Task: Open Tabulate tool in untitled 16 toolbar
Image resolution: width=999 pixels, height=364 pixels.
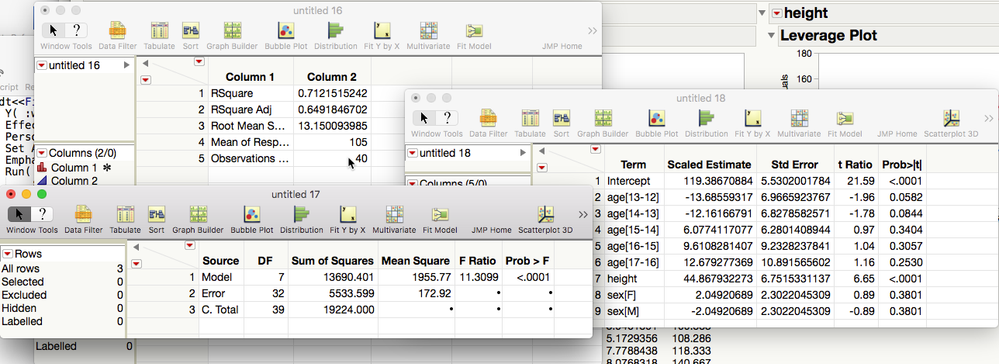Action: point(159,31)
